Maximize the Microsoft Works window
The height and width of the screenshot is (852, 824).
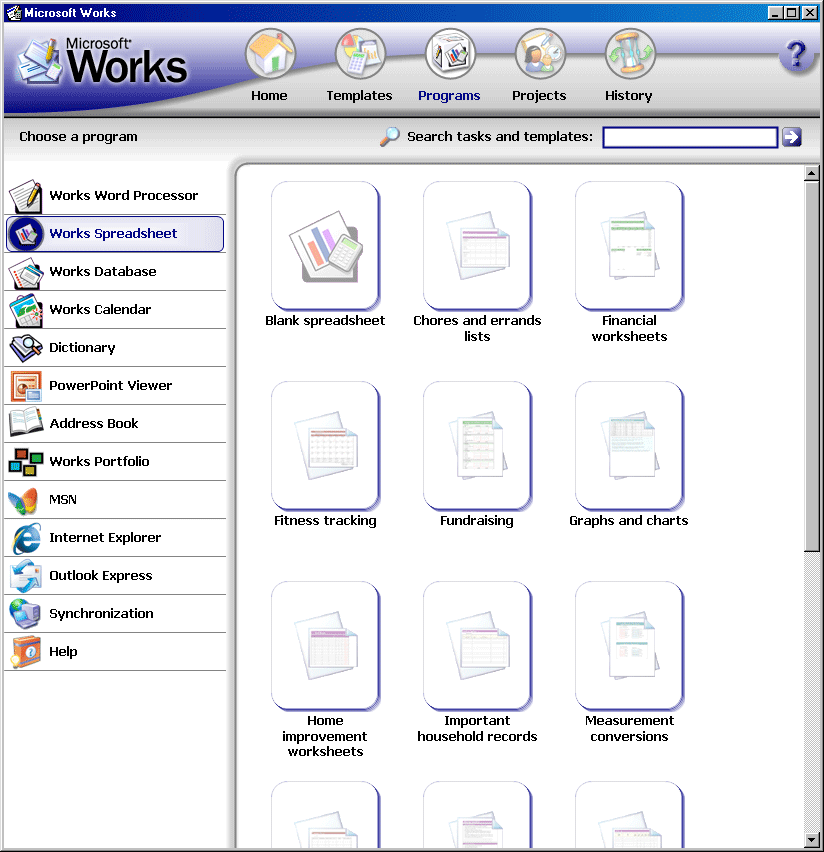(792, 12)
